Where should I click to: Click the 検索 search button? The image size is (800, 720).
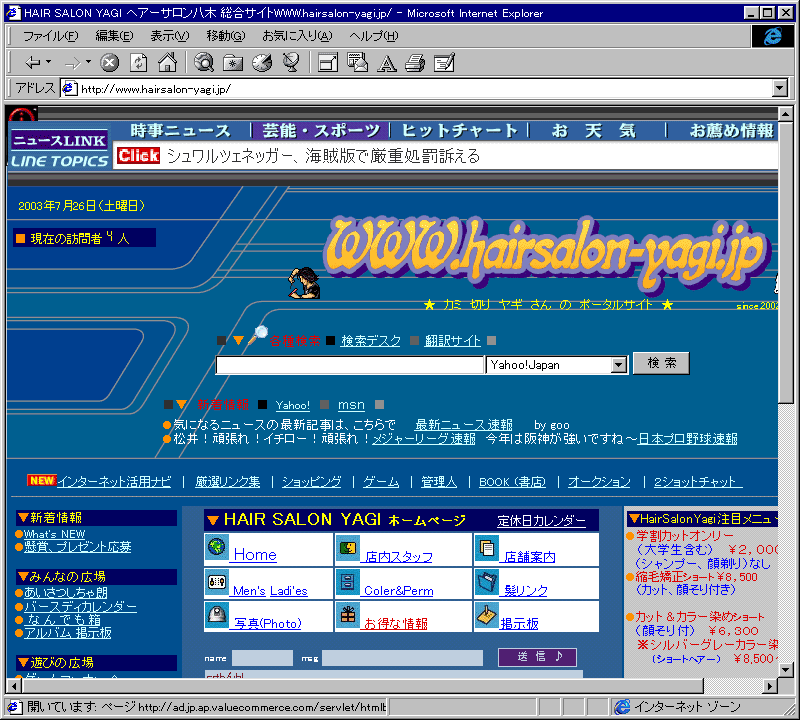(x=661, y=363)
